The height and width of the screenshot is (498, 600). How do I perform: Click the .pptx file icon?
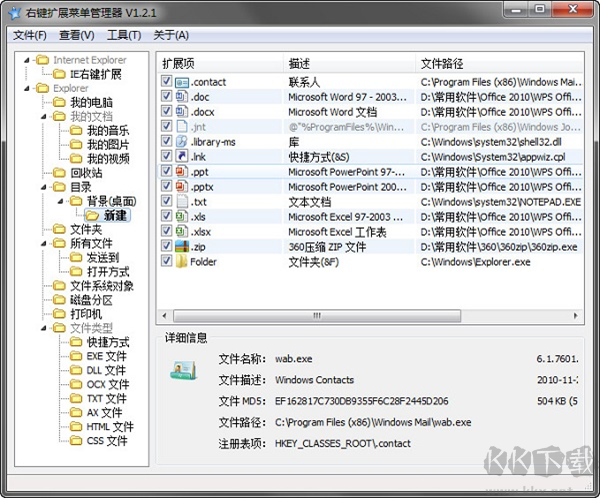coord(181,187)
